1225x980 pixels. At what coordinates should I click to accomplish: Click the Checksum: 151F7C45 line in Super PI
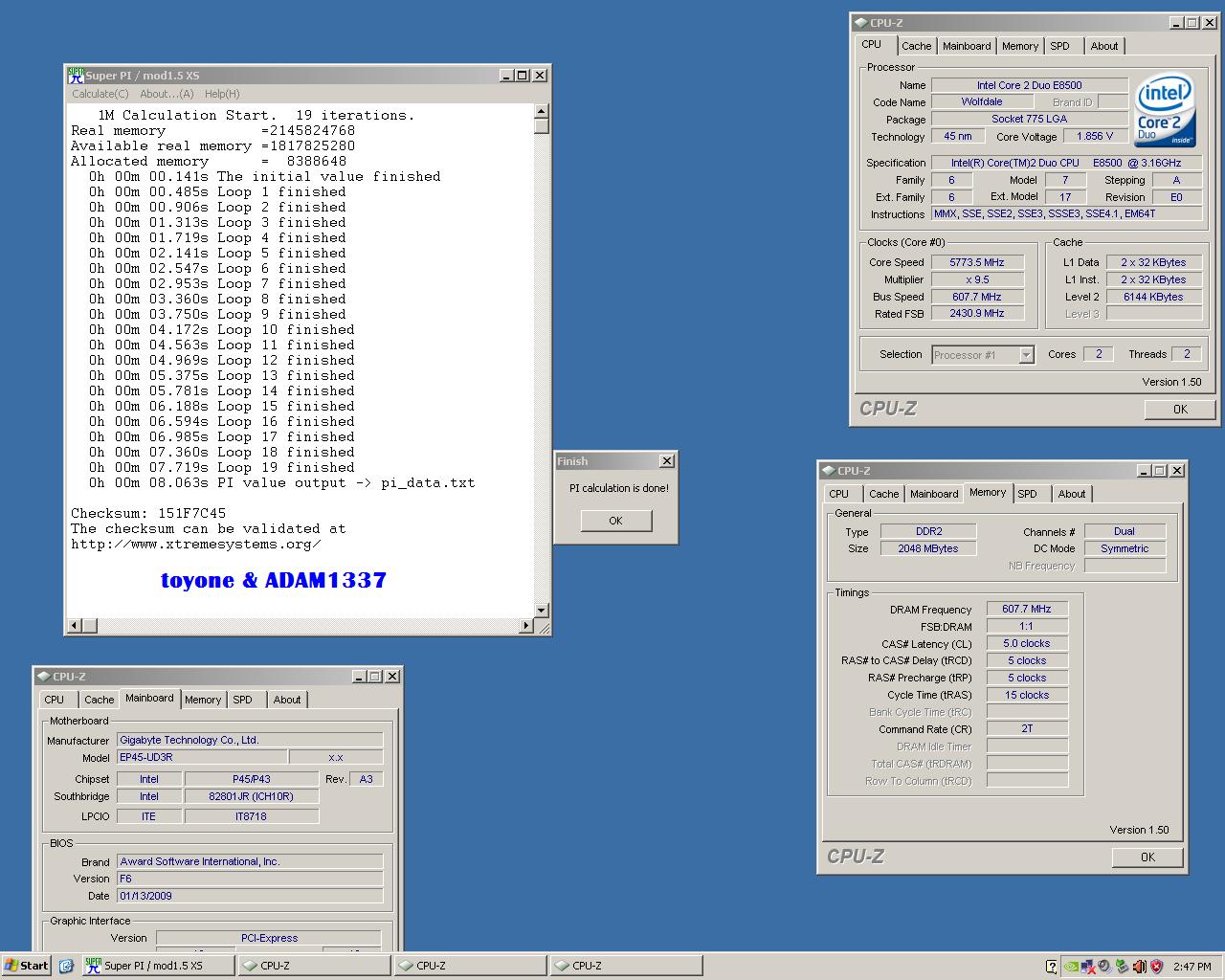point(148,513)
